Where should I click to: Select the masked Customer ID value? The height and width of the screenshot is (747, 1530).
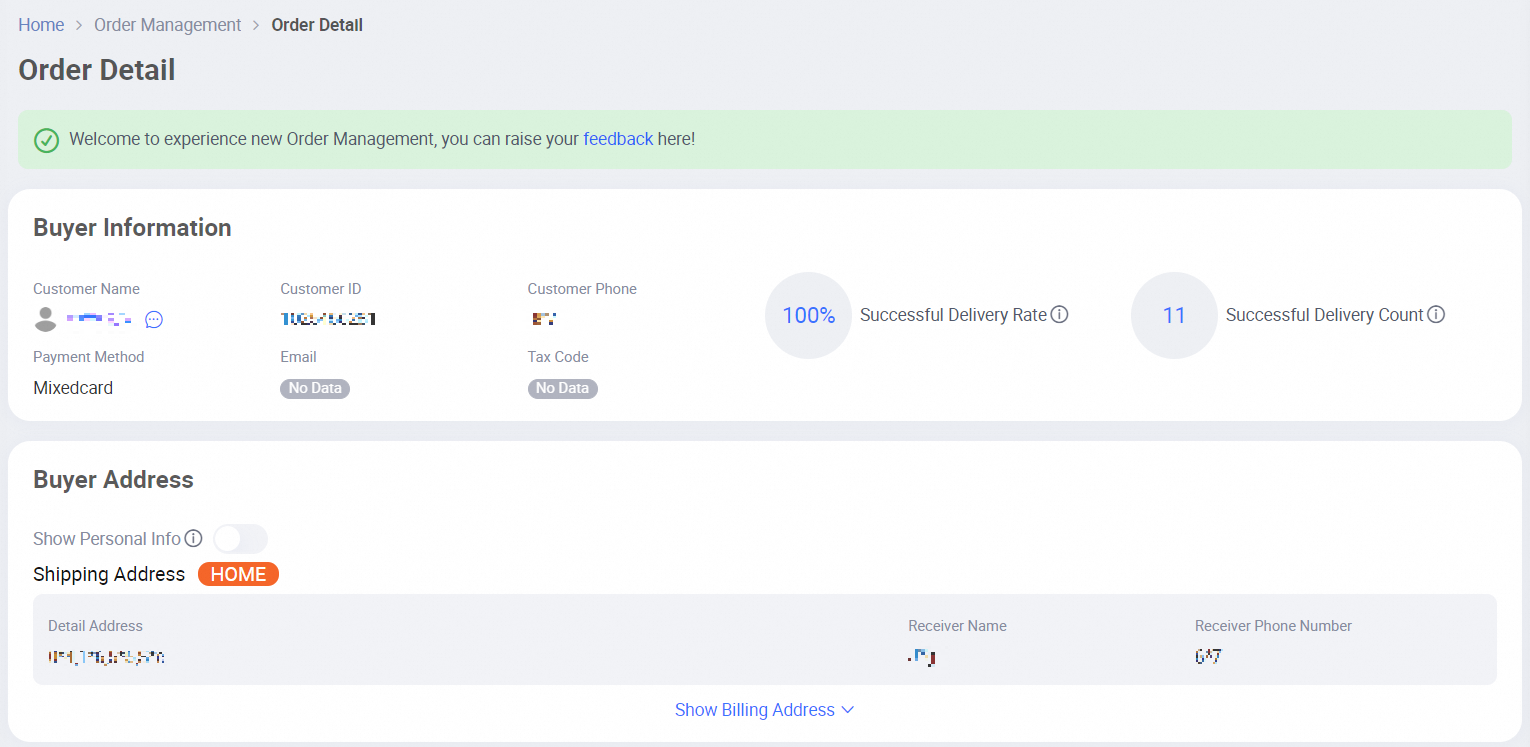point(328,320)
